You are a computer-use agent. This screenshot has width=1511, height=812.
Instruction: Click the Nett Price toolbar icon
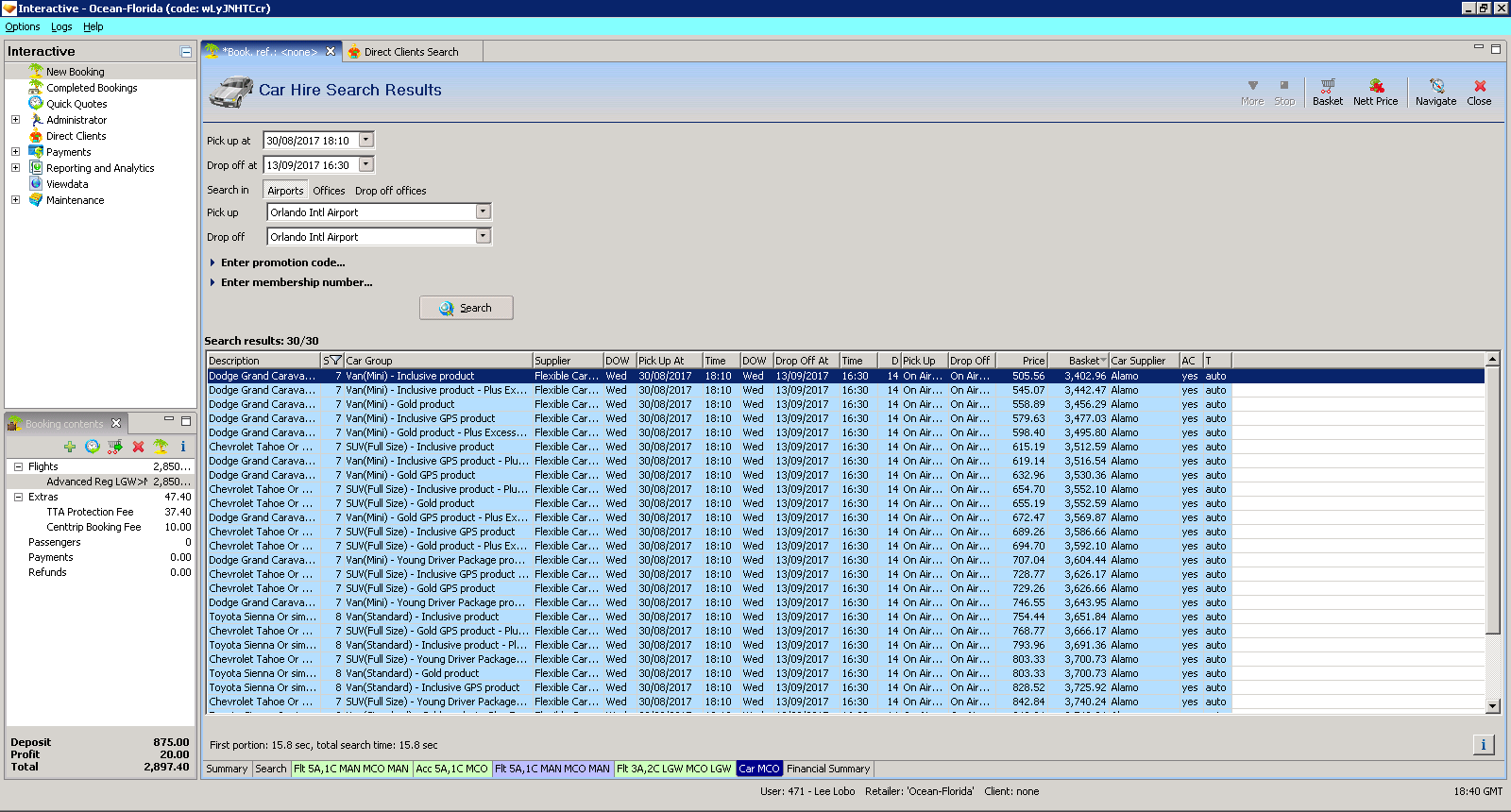(1375, 92)
